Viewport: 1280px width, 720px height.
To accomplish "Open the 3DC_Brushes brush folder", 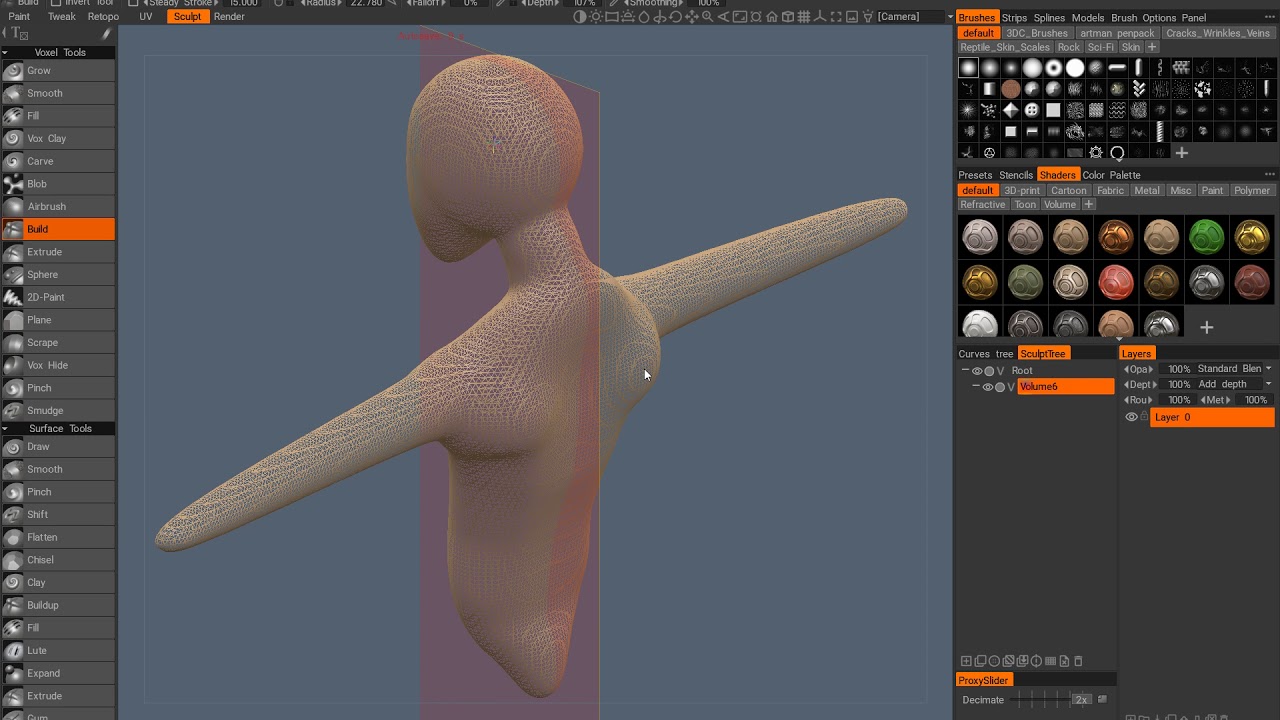I will point(1036,33).
